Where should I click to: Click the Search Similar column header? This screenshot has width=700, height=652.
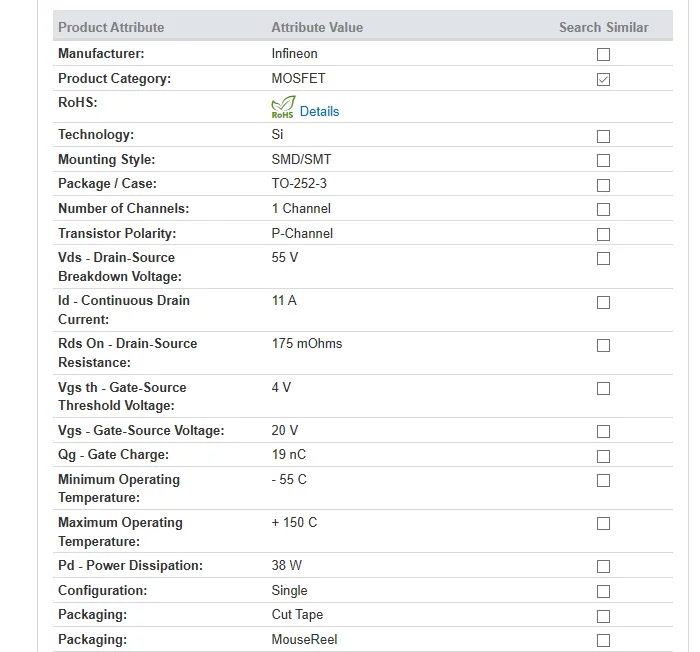pos(604,27)
